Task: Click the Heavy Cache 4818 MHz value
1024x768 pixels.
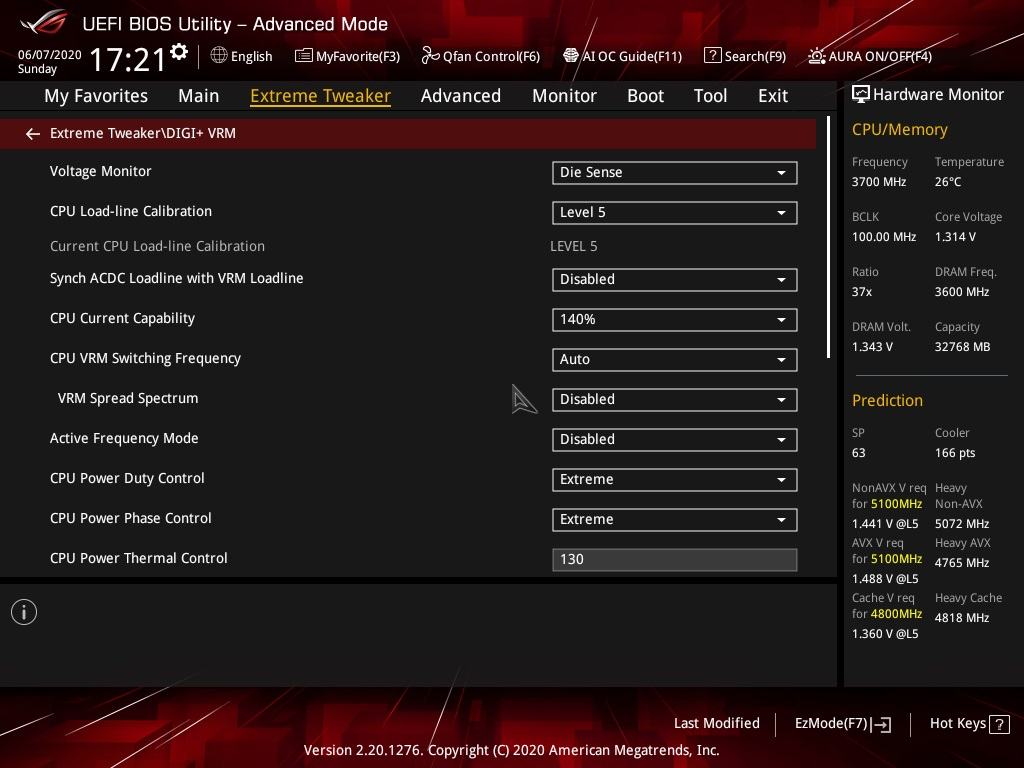Action: coord(961,617)
